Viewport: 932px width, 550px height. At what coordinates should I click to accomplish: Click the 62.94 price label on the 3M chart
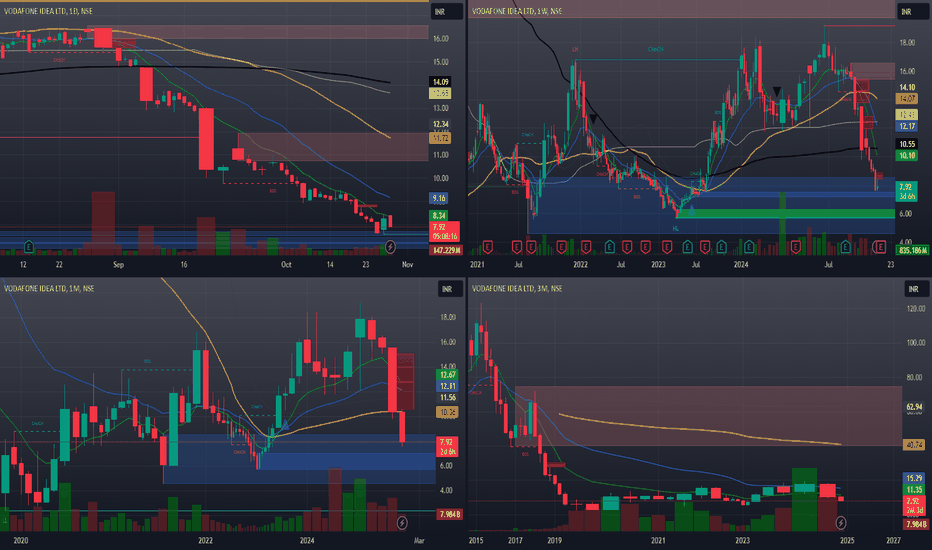click(x=914, y=407)
